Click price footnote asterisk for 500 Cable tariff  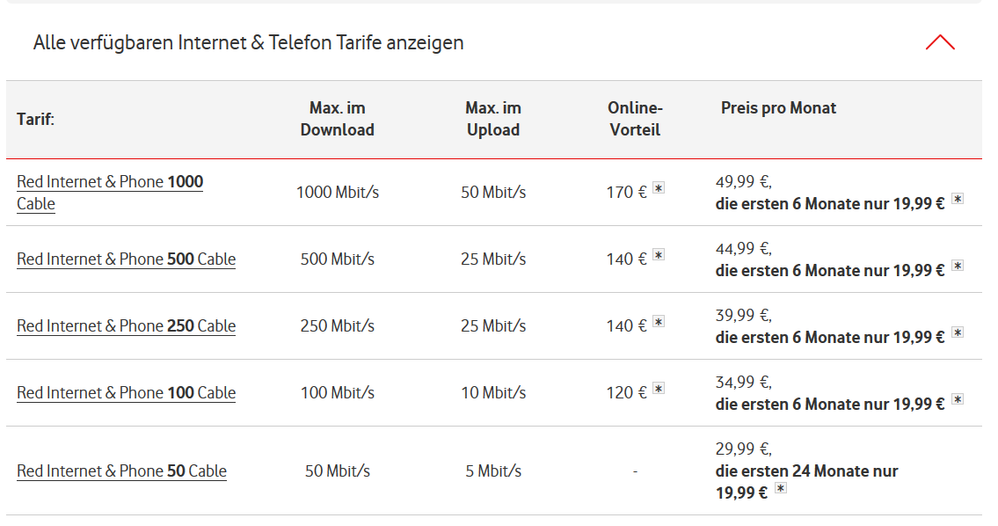(957, 266)
